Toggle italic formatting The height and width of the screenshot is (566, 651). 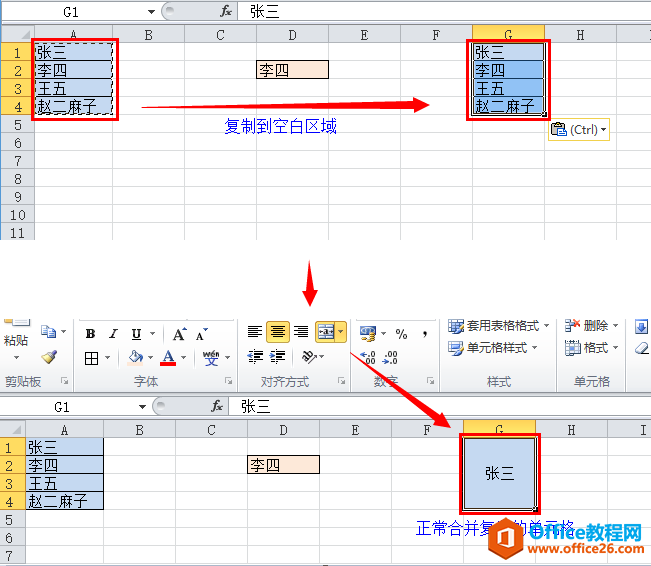click(113, 333)
